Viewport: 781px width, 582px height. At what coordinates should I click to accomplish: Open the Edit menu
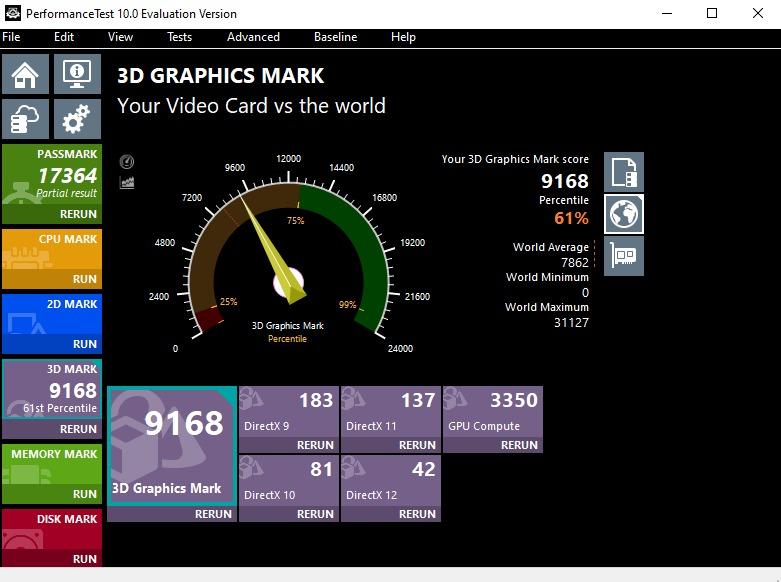[64, 37]
